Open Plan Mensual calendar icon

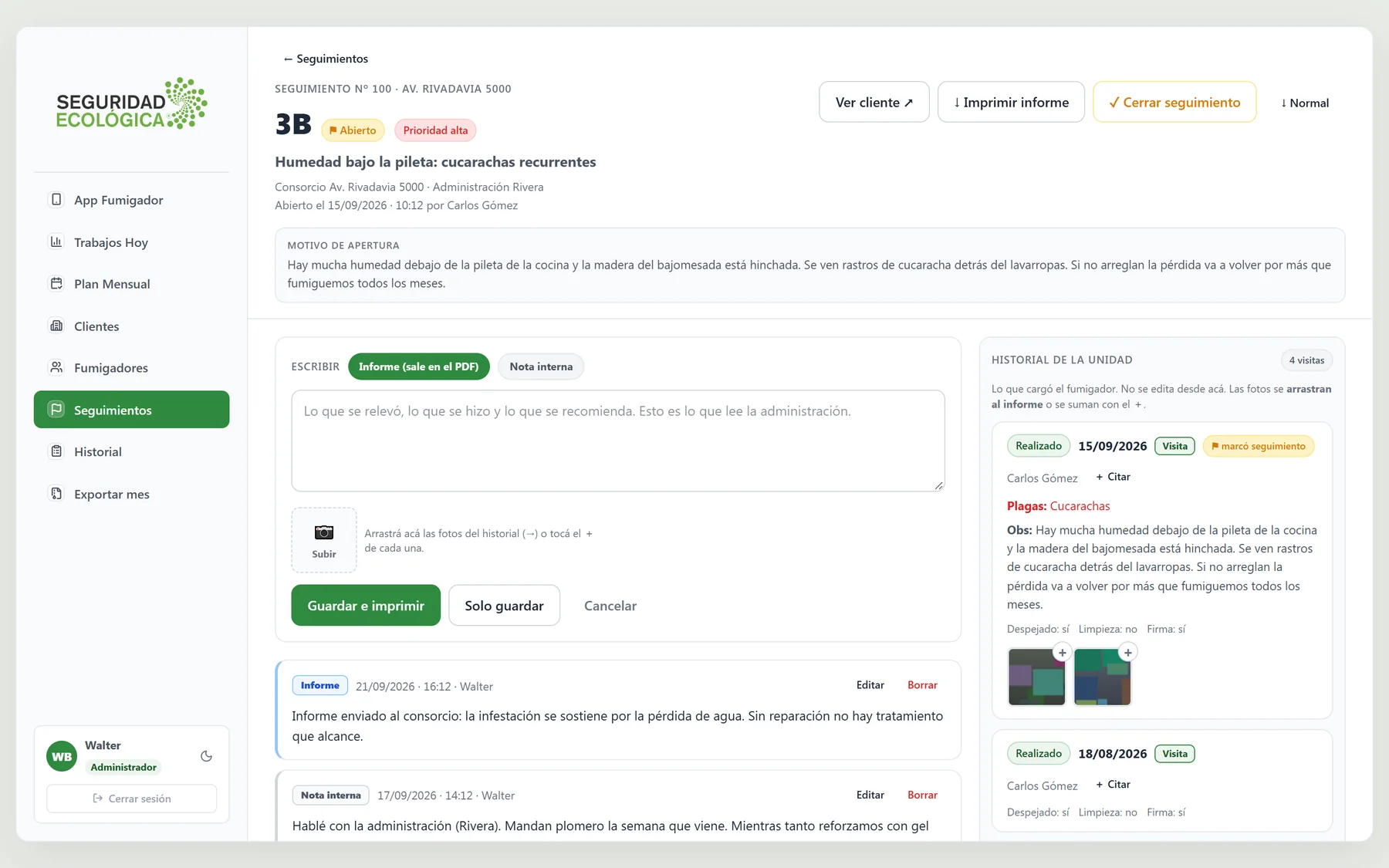click(56, 284)
